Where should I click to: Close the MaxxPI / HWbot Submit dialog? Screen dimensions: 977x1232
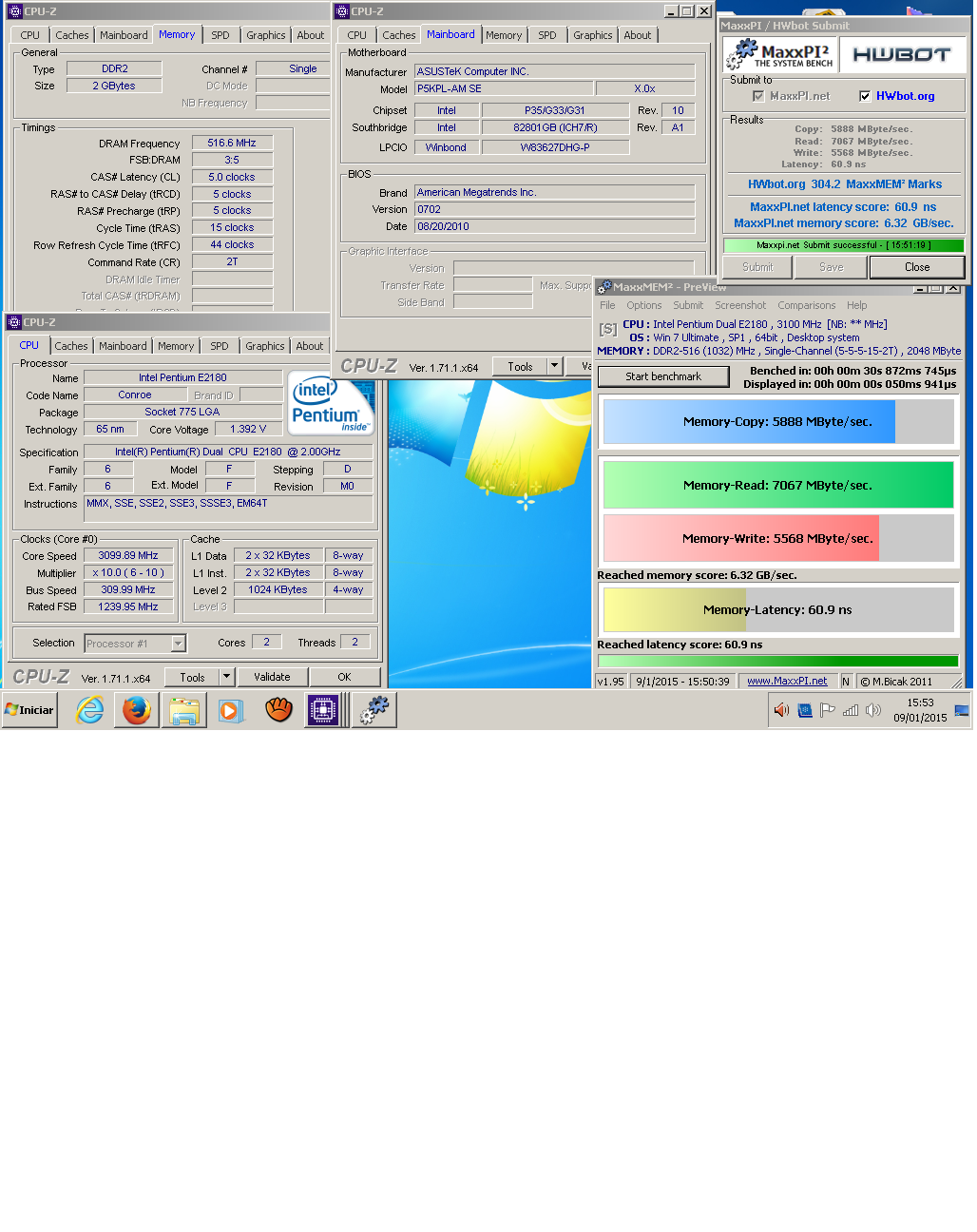(x=917, y=267)
